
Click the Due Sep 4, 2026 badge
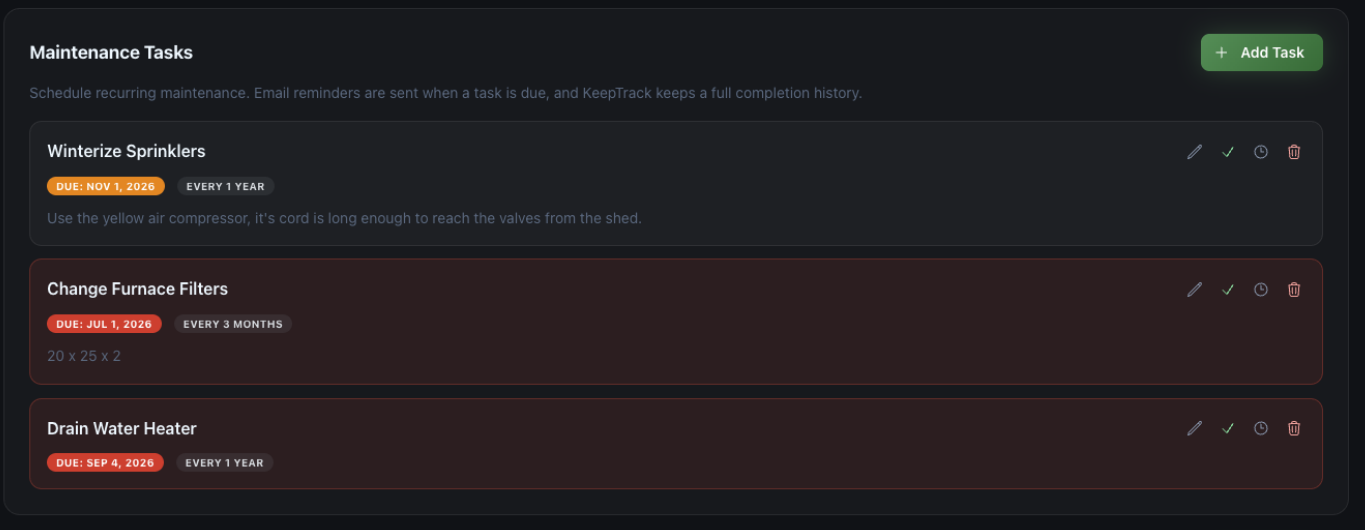[x=105, y=463]
